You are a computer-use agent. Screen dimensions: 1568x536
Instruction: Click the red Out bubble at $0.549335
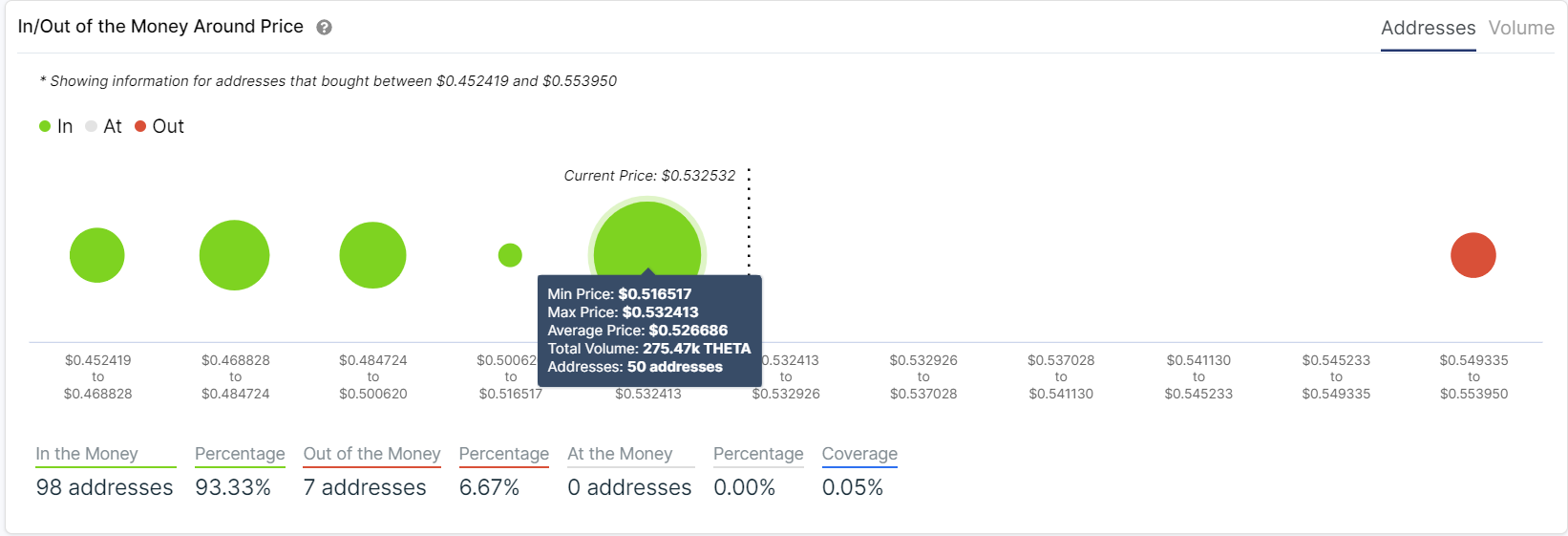click(1473, 255)
